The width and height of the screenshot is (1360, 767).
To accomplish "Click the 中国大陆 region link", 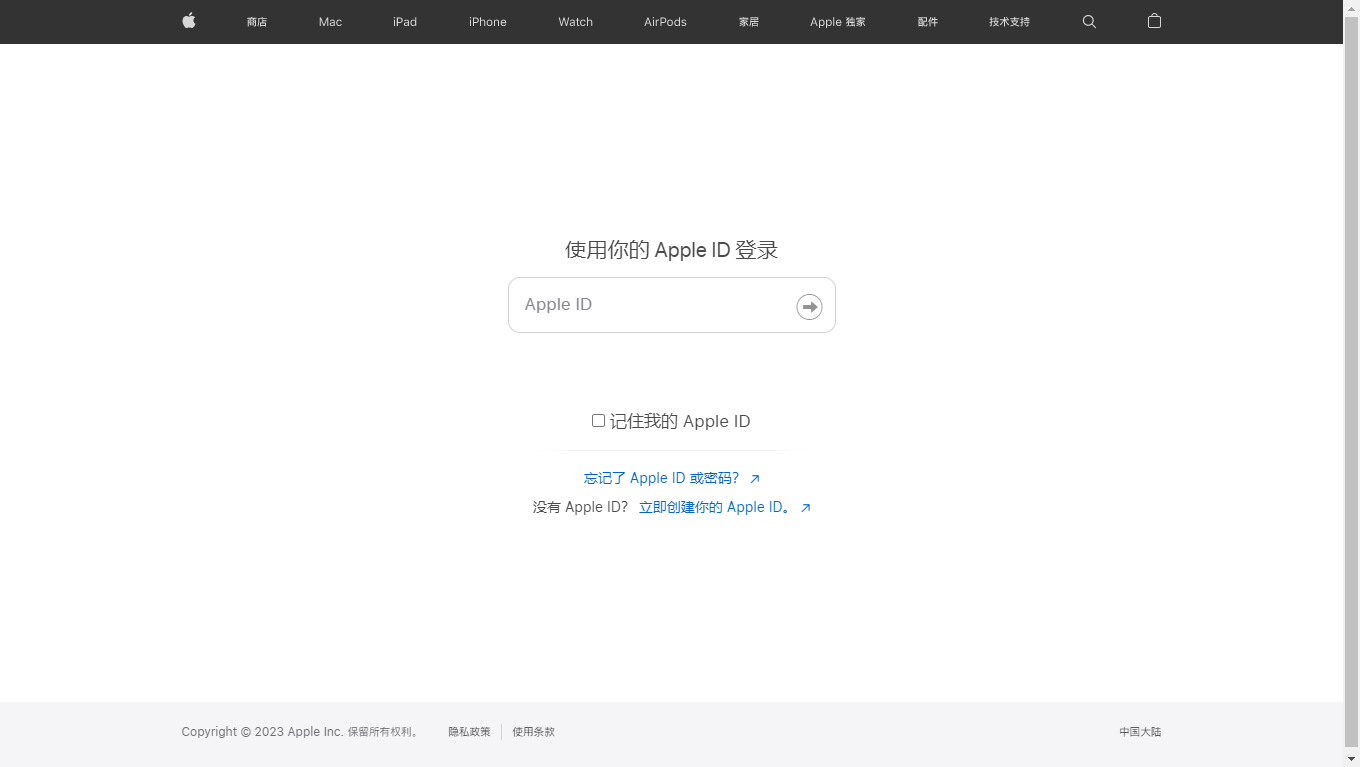I will click(1140, 732).
